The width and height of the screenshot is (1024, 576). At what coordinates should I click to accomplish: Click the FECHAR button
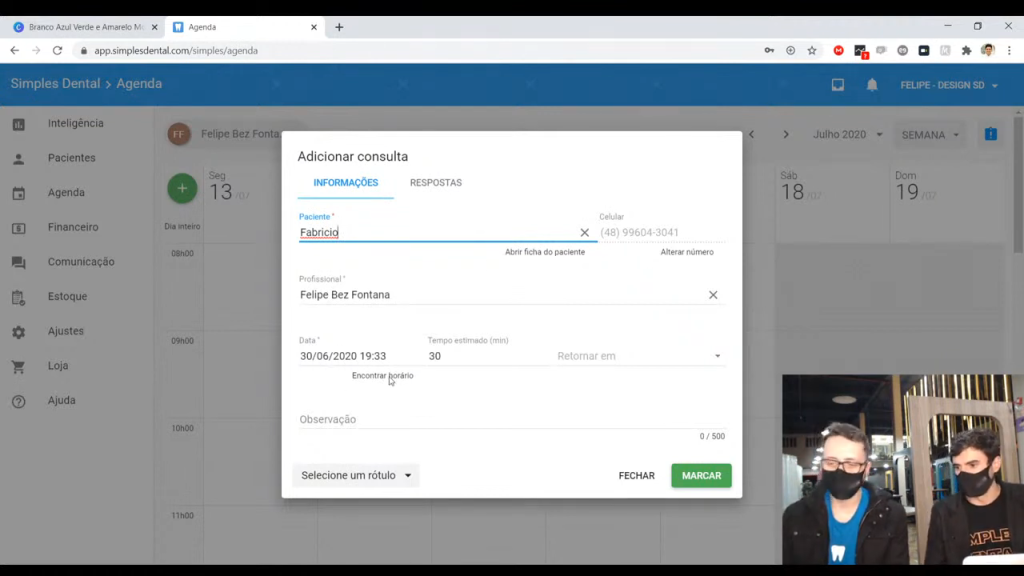point(636,476)
